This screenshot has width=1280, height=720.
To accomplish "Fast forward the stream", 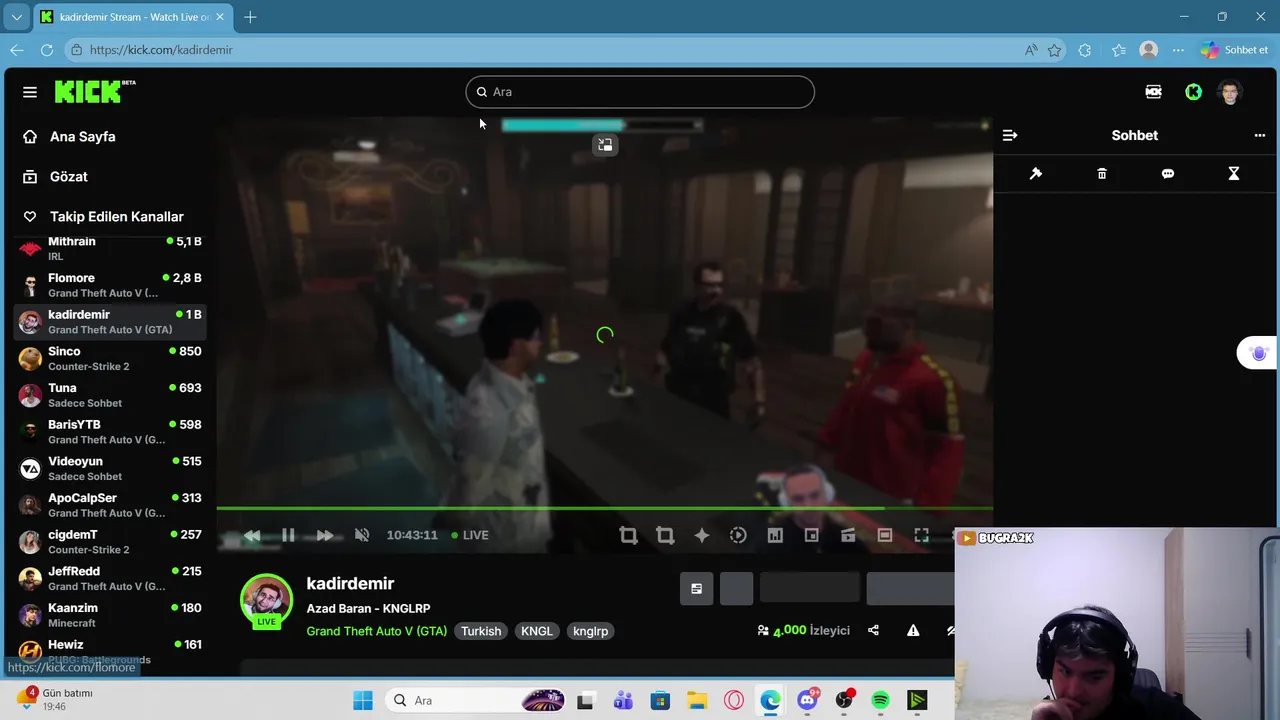I will [325, 535].
